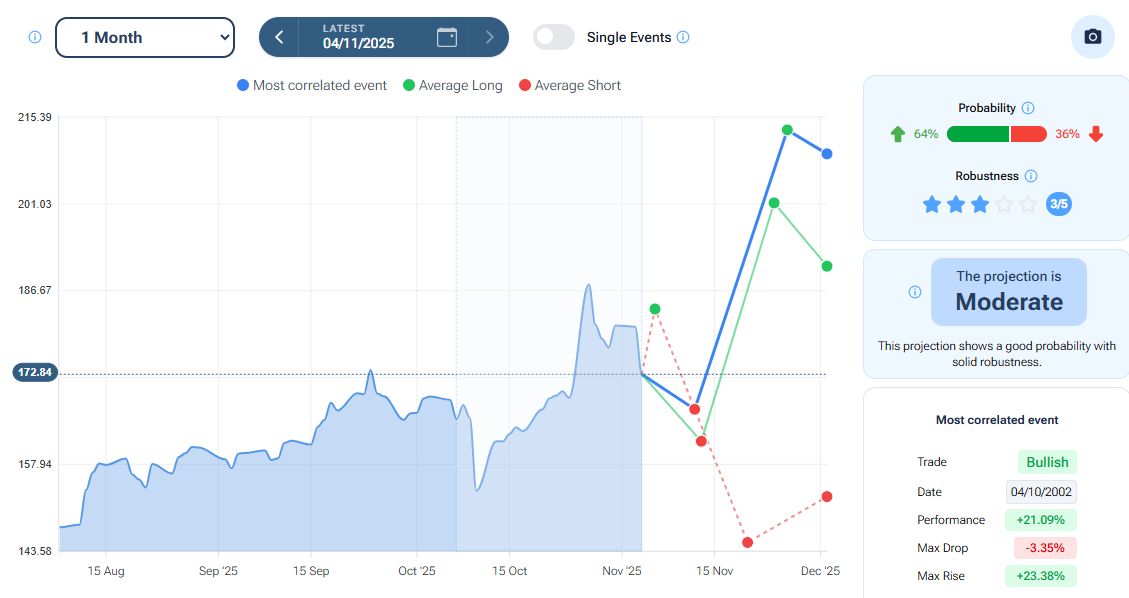Click the 3/5 robustness star rating
The image size is (1129, 598).
point(980,204)
